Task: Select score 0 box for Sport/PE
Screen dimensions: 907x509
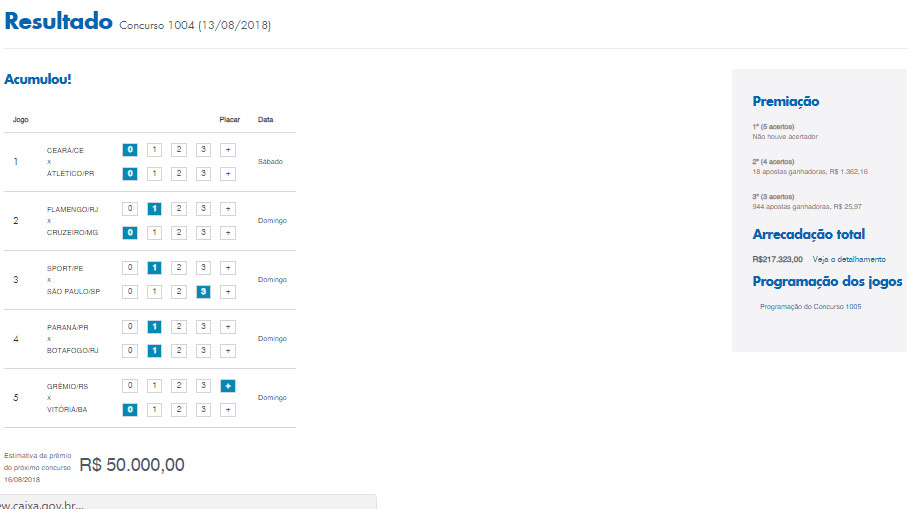Action: click(130, 268)
